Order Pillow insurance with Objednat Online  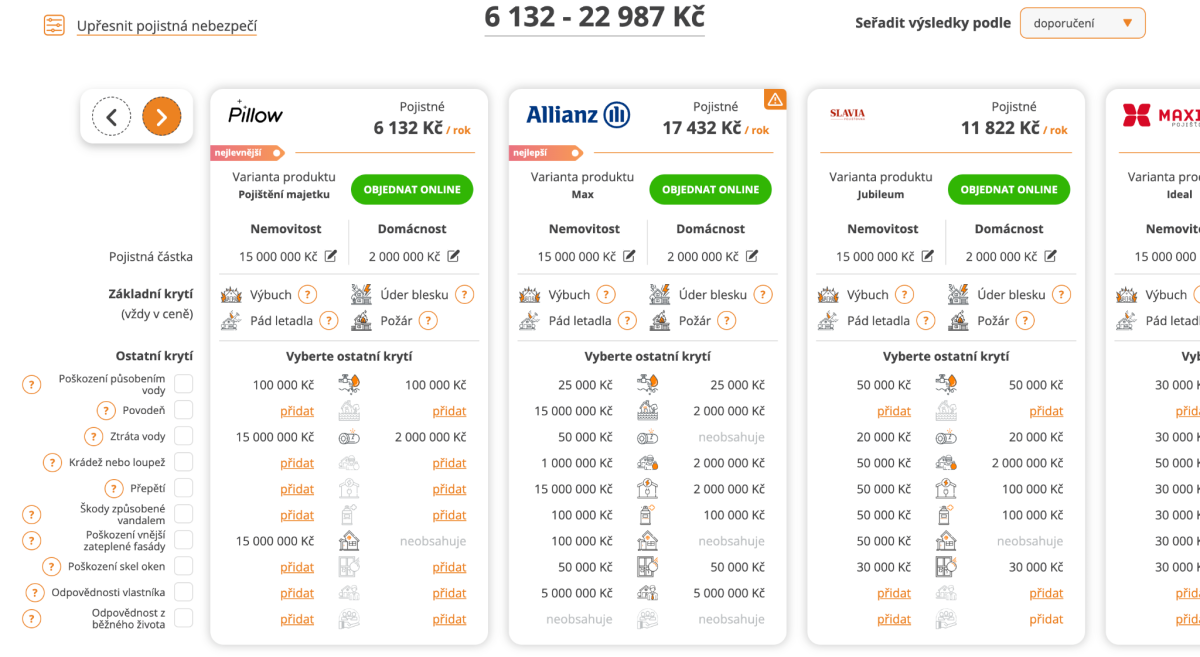(412, 189)
